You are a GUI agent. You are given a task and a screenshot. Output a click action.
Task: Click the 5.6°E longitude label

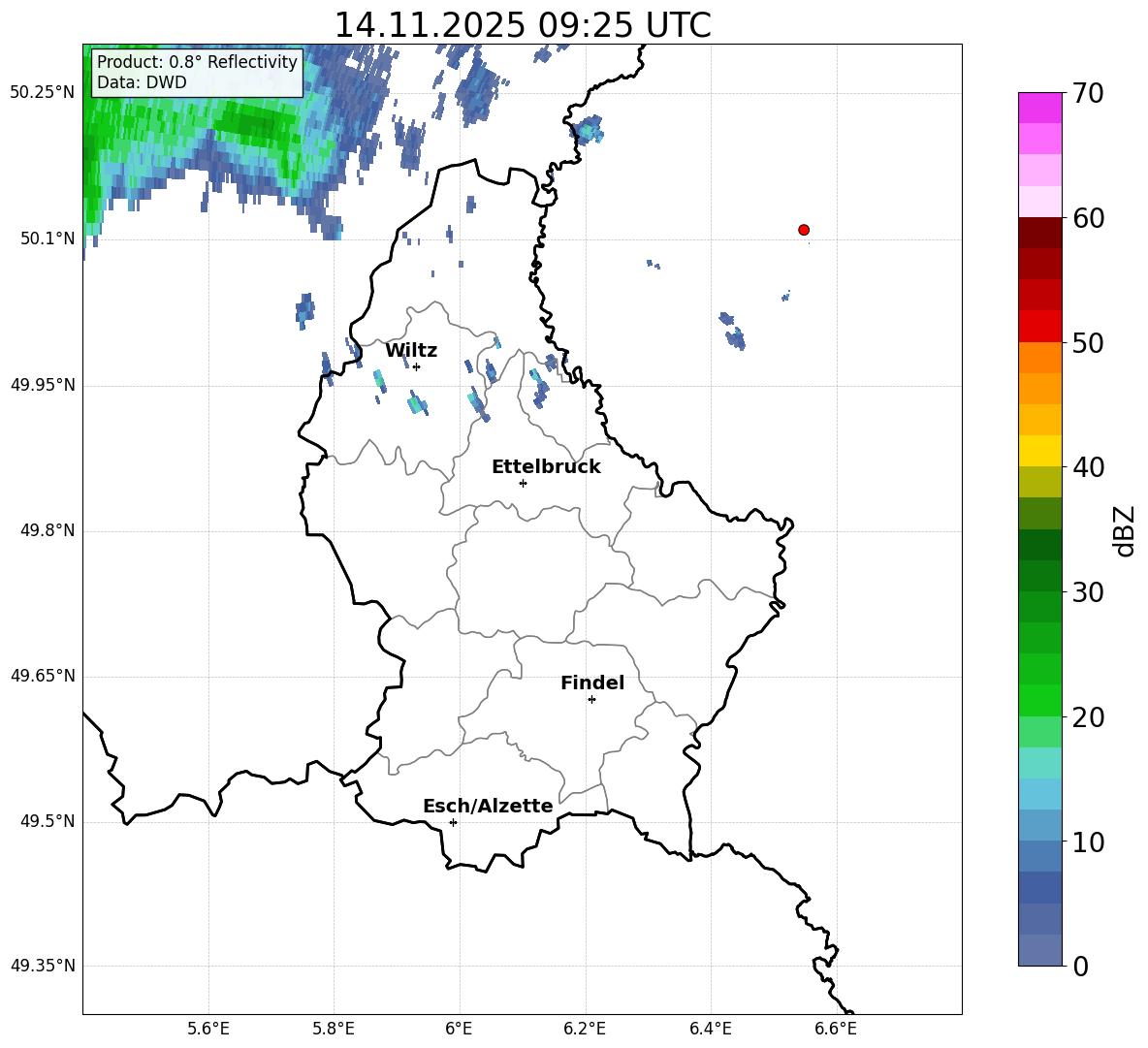(x=208, y=1029)
